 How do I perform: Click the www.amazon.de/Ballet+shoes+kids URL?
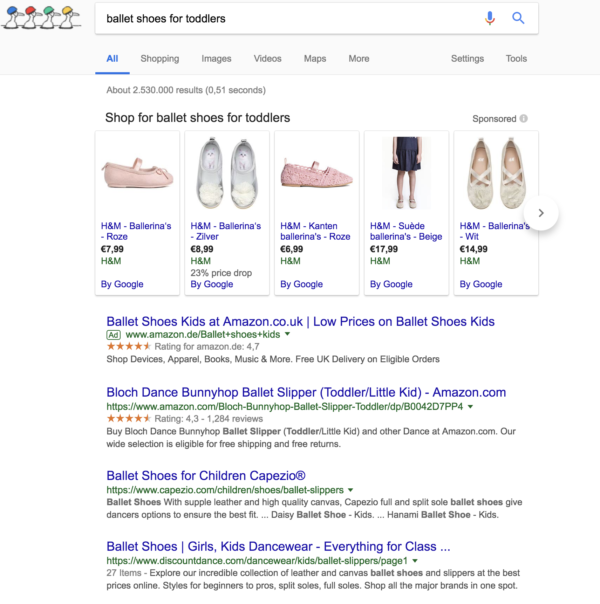pos(203,334)
